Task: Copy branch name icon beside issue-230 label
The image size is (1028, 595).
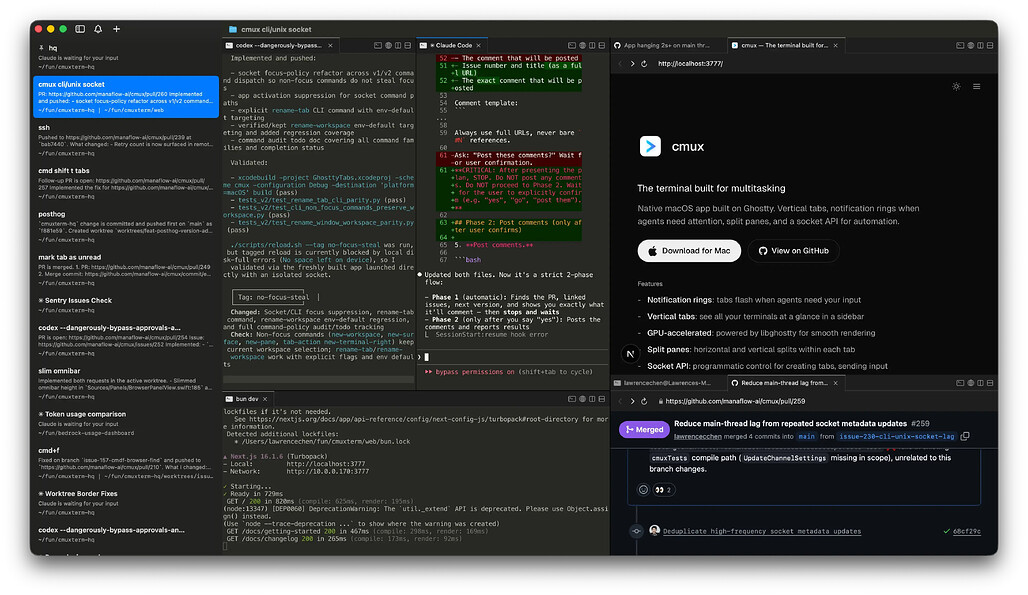Action: 964,436
